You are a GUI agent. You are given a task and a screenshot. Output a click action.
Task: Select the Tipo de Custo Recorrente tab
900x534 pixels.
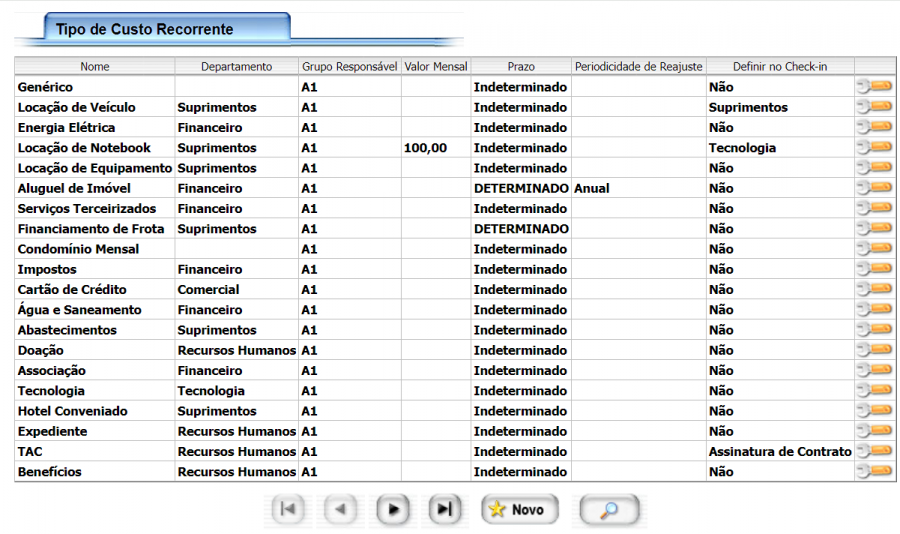[145, 29]
